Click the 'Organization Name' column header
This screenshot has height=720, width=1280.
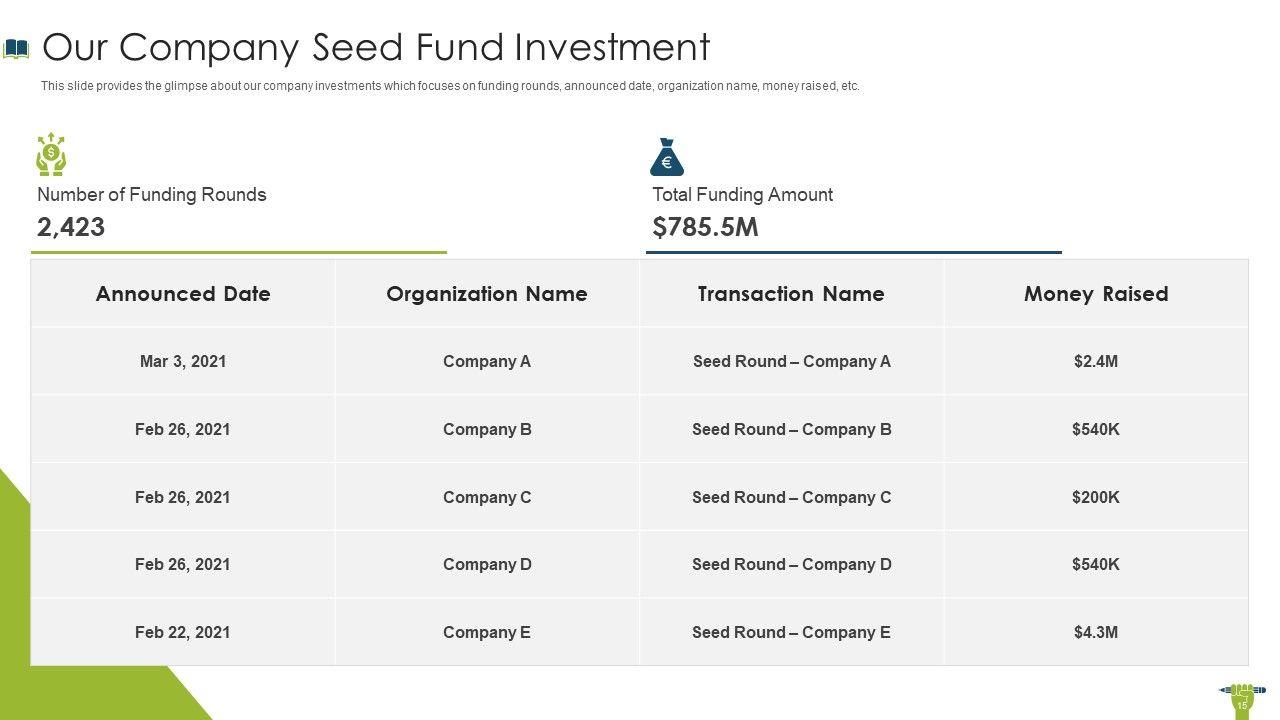(487, 294)
